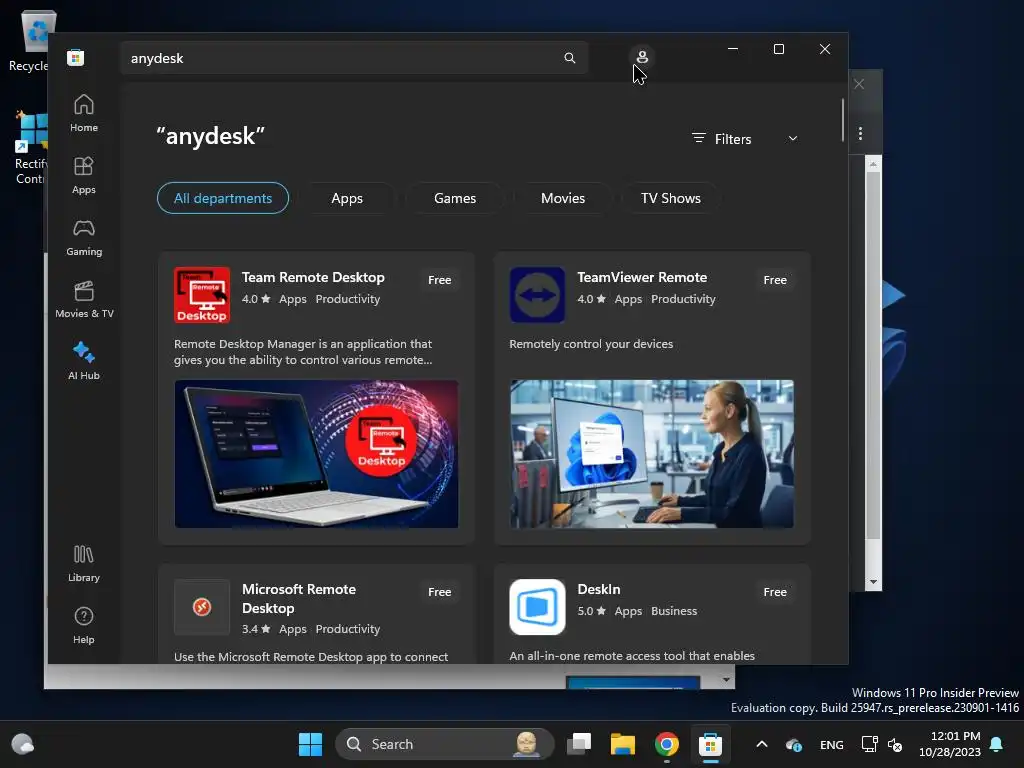Image resolution: width=1024 pixels, height=768 pixels.
Task: Open File Explorer from the taskbar
Action: point(622,744)
